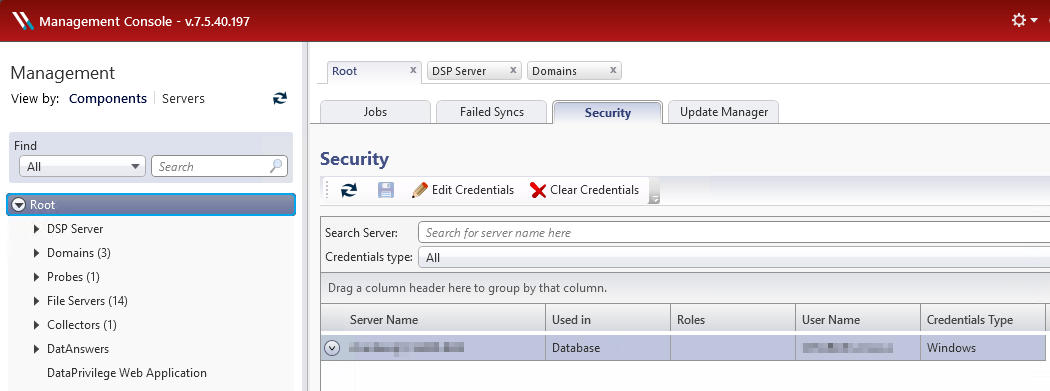Collapse the Root tree node
Image resolution: width=1050 pixels, height=391 pixels.
19,205
